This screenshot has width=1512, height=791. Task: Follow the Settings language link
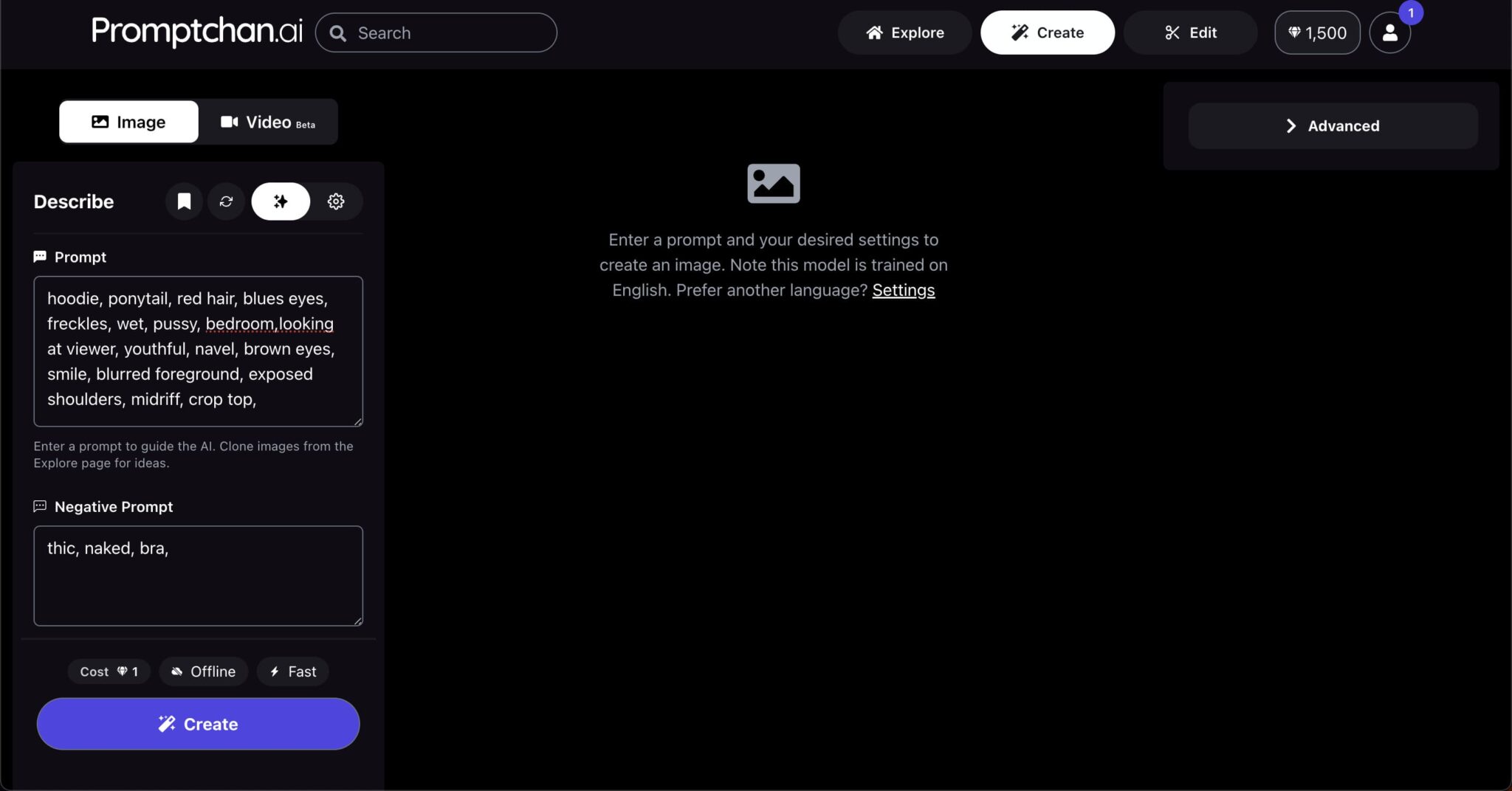[x=903, y=290]
